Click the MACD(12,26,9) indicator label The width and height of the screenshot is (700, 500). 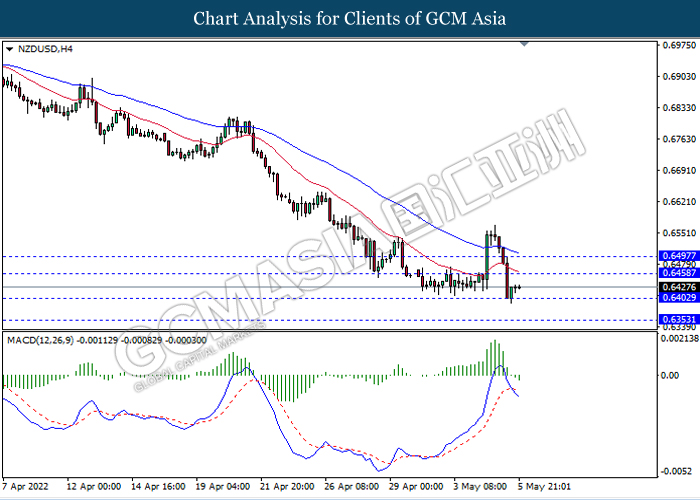coord(40,340)
